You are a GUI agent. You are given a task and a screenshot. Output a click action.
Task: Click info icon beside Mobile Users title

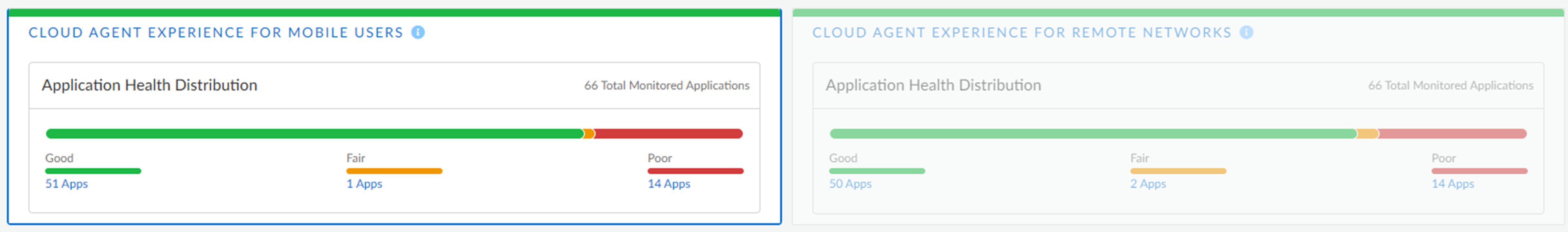pos(418,32)
